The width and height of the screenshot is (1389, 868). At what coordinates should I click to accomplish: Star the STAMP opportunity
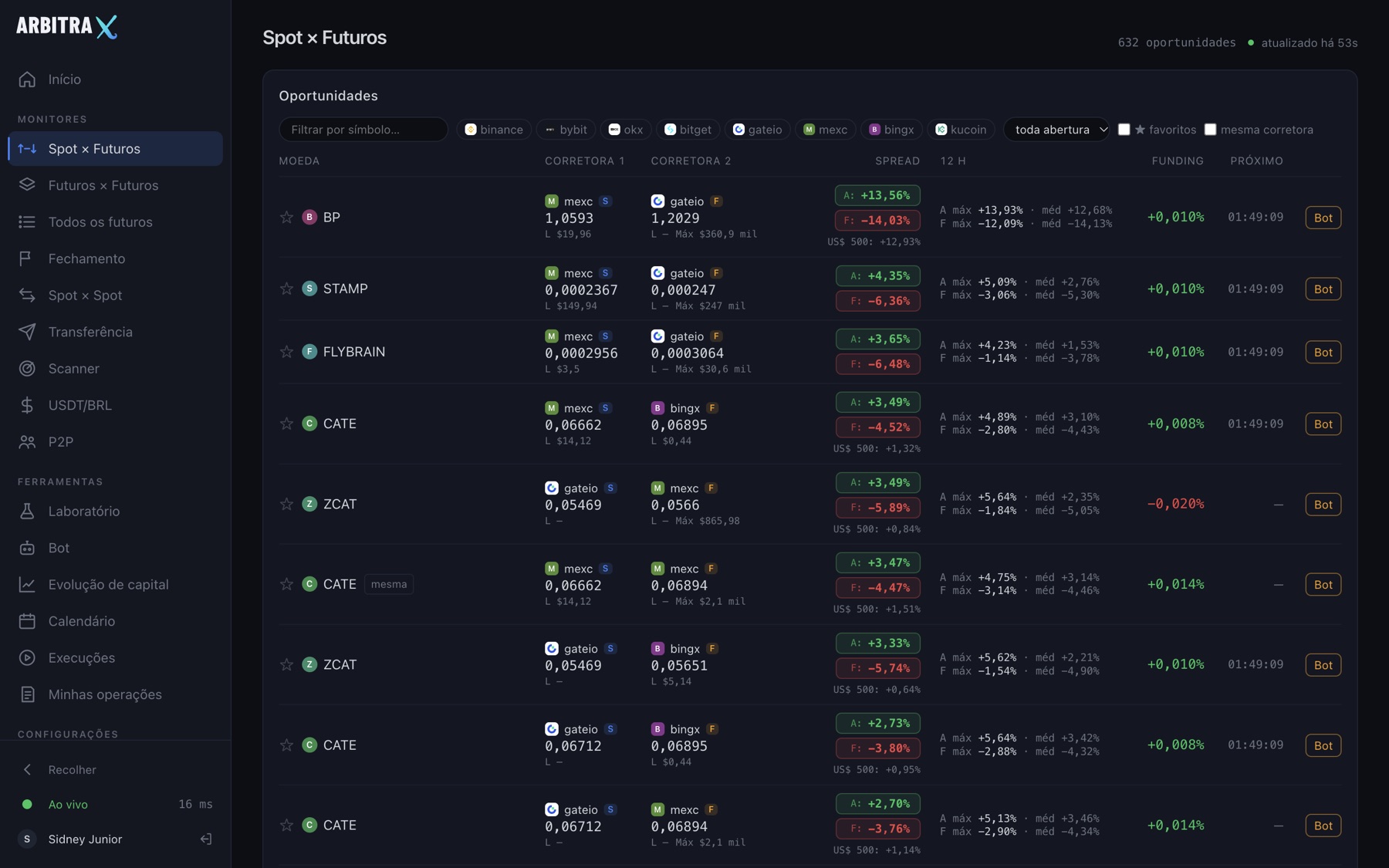[x=286, y=289]
